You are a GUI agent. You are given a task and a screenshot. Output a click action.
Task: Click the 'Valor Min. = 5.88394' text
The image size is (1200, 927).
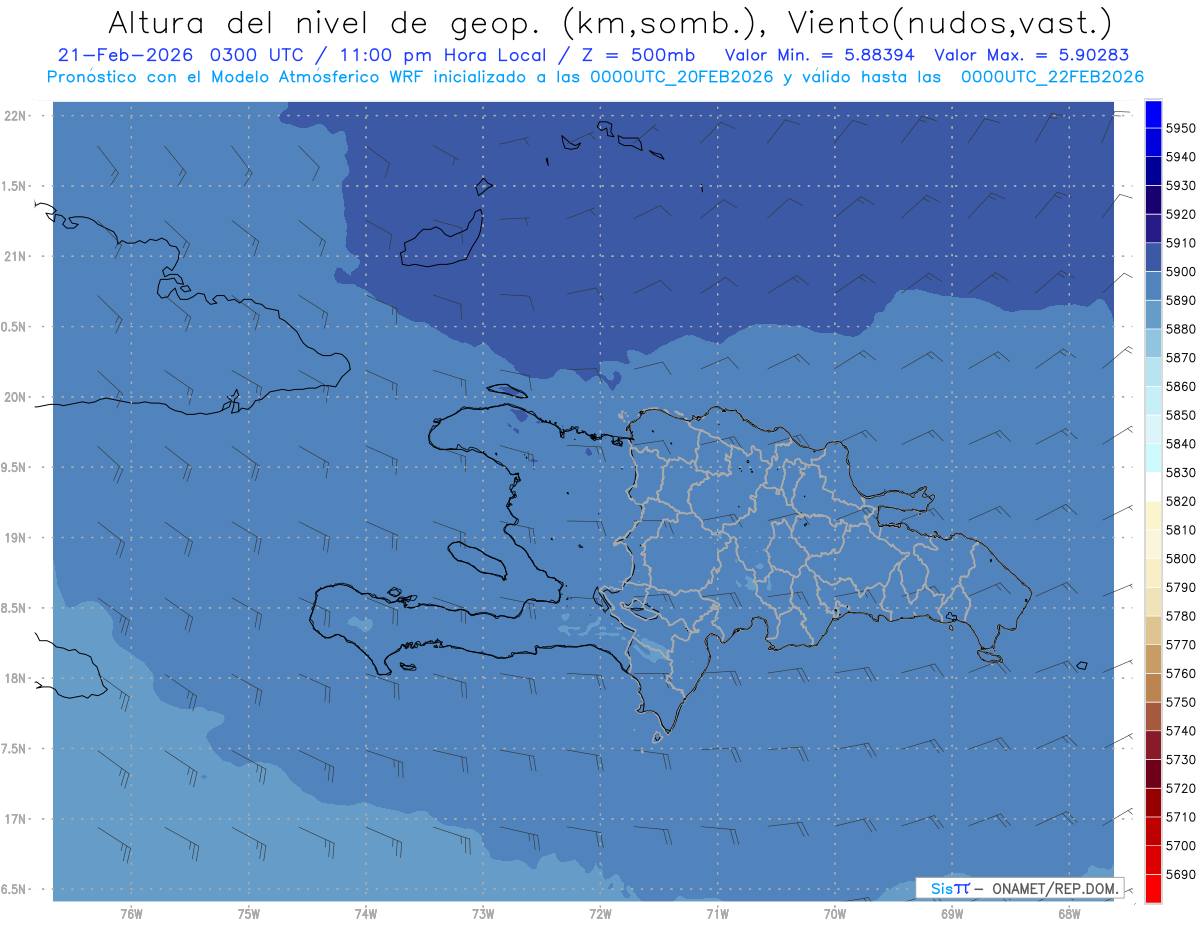pyautogui.click(x=820, y=55)
